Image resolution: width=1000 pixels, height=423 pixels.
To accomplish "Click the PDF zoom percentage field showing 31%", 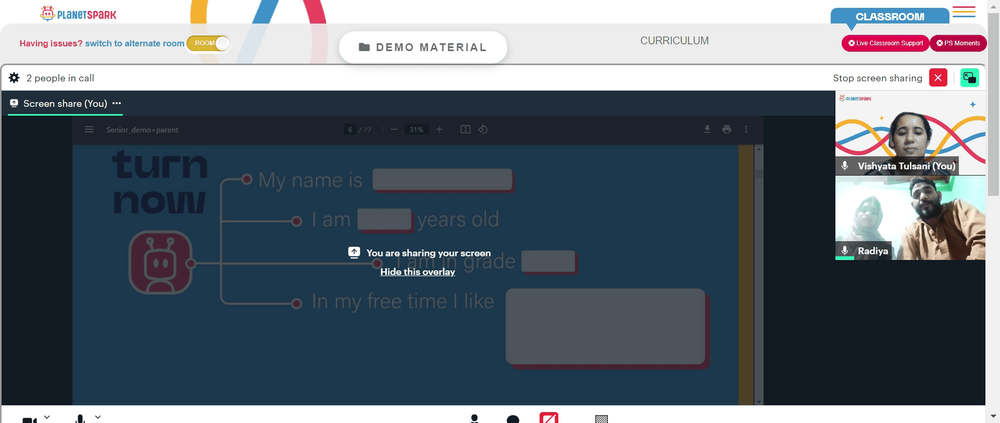I will point(416,130).
